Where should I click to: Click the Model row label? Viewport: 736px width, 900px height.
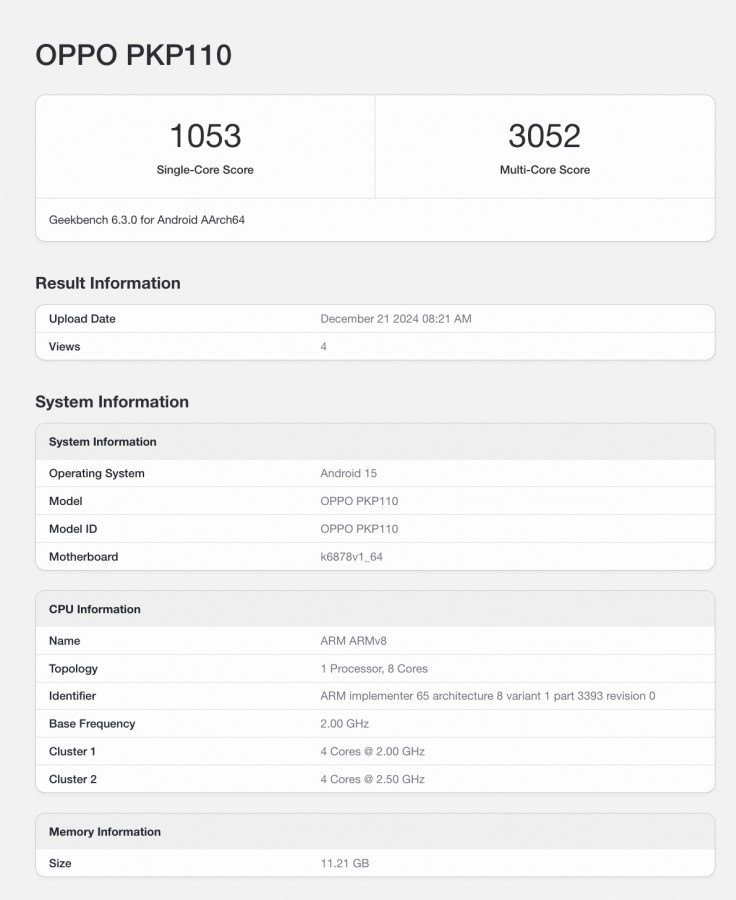(65, 501)
